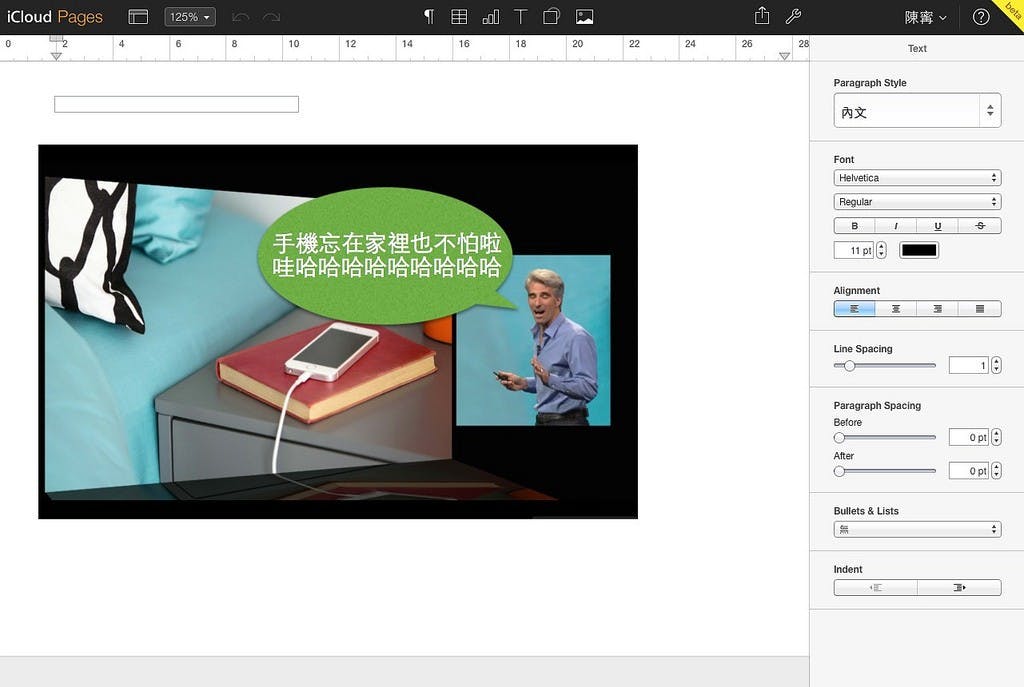Viewport: 1024px width, 687px height.
Task: Toggle italic formatting
Action: pyautogui.click(x=896, y=226)
